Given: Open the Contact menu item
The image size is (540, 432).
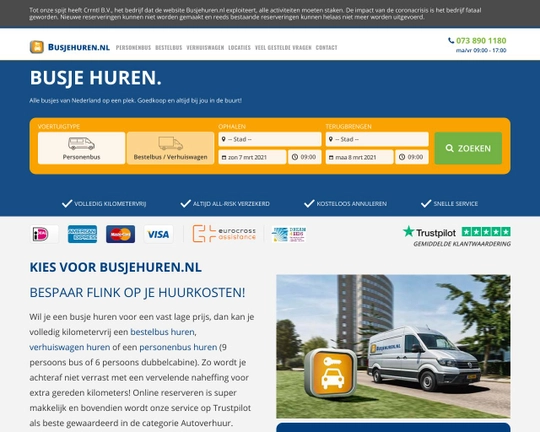Looking at the screenshot, I should pos(326,48).
